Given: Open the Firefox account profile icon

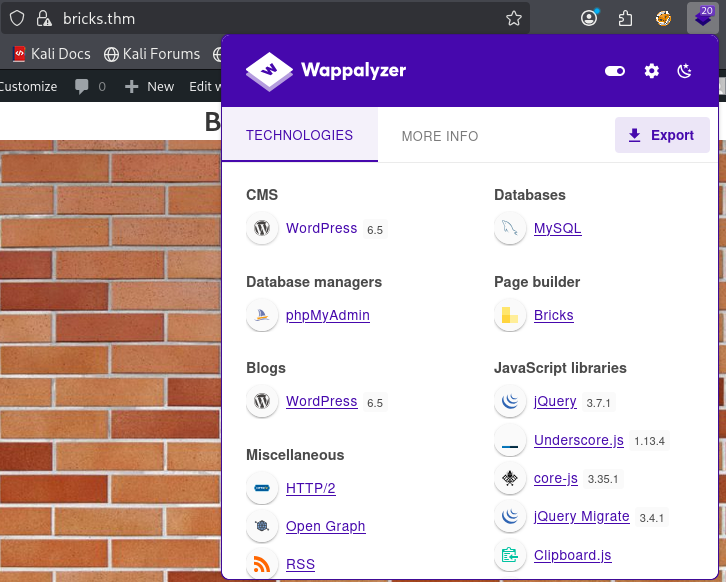Looking at the screenshot, I should click(x=589, y=18).
